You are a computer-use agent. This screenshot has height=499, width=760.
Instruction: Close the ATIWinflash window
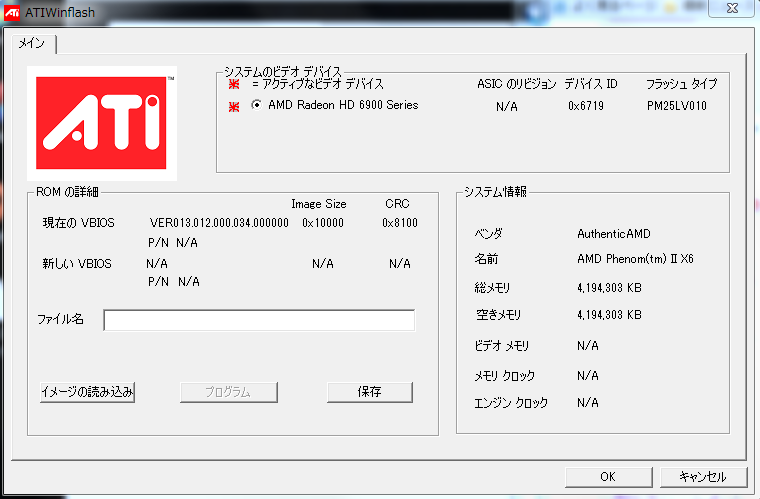pyautogui.click(x=732, y=8)
